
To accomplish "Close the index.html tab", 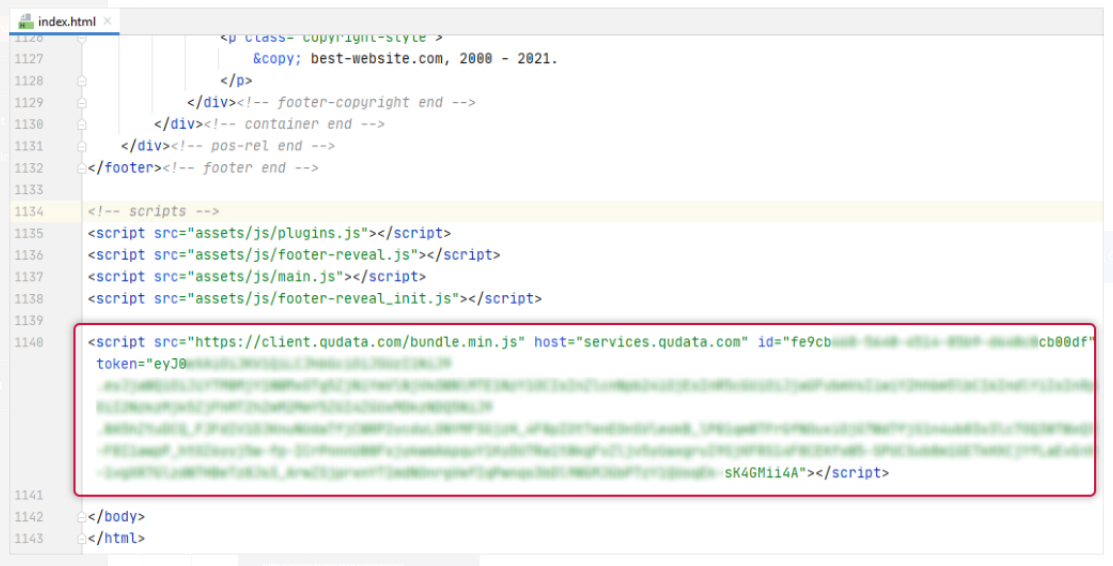I will point(107,21).
